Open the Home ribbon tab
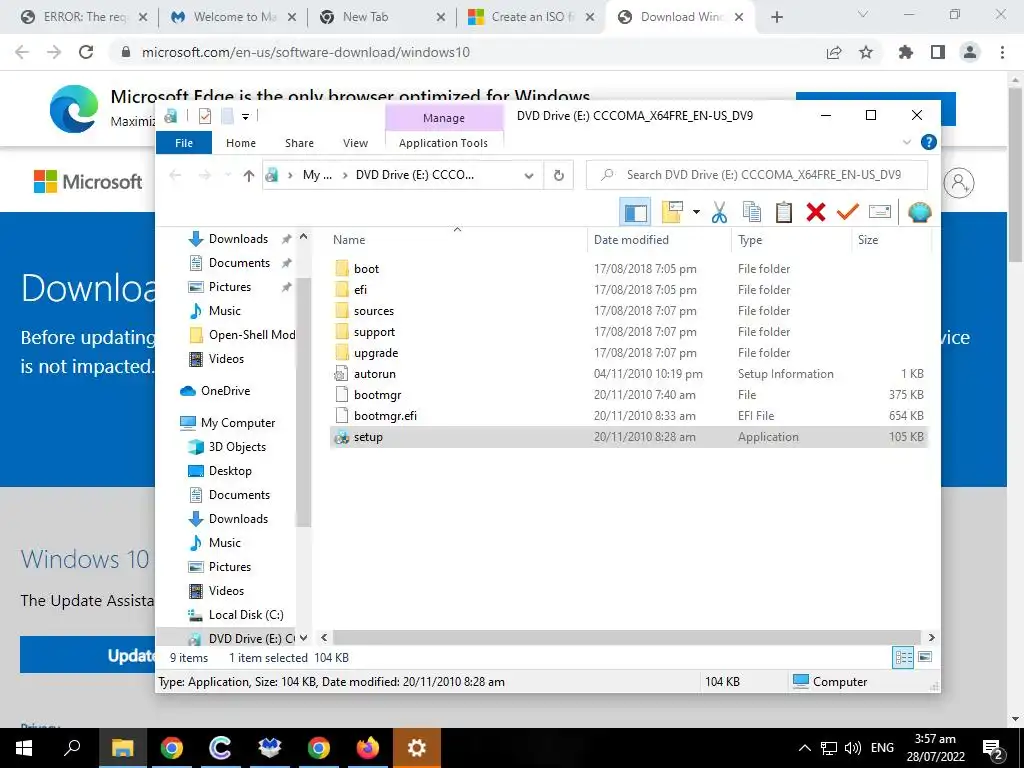1024x768 pixels. (x=241, y=142)
